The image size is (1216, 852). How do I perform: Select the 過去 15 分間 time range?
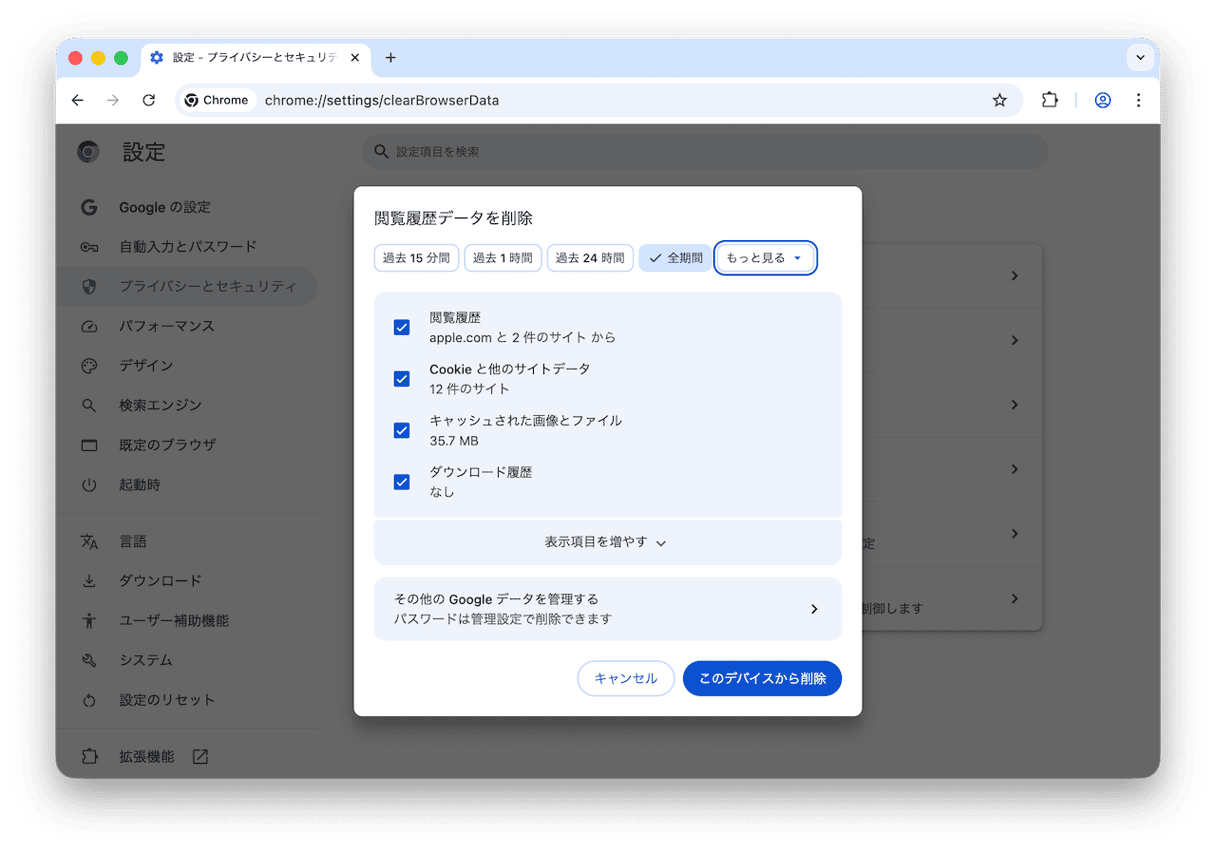click(x=416, y=258)
